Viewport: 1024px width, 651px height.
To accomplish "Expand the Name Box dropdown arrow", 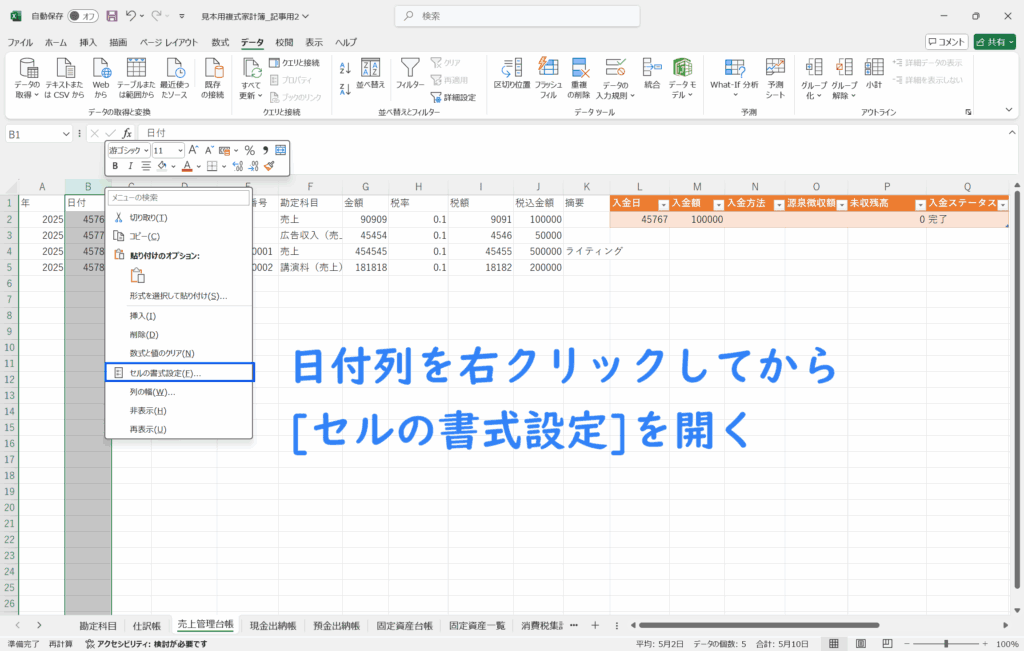I will 66,133.
